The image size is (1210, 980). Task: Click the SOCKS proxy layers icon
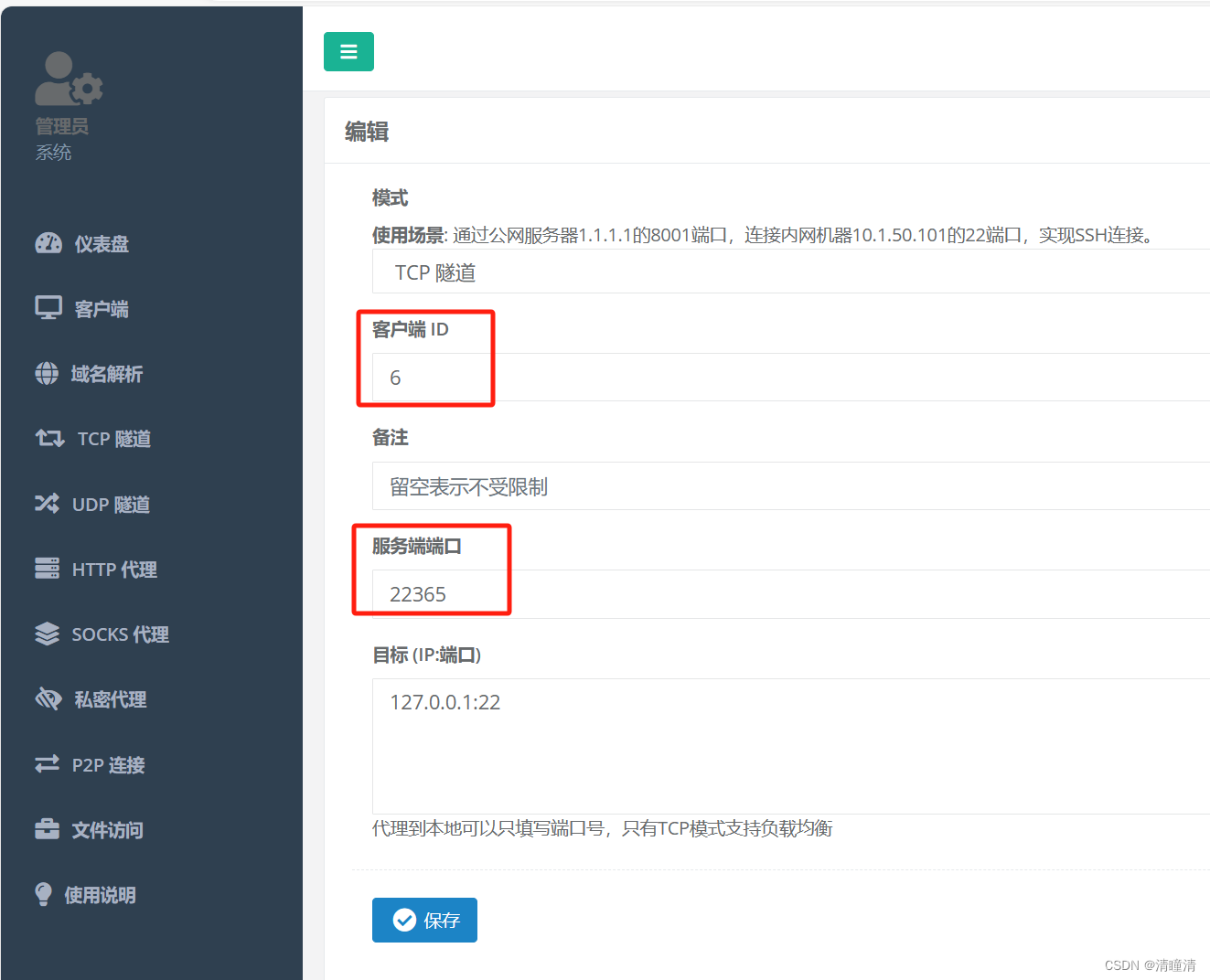pos(47,634)
